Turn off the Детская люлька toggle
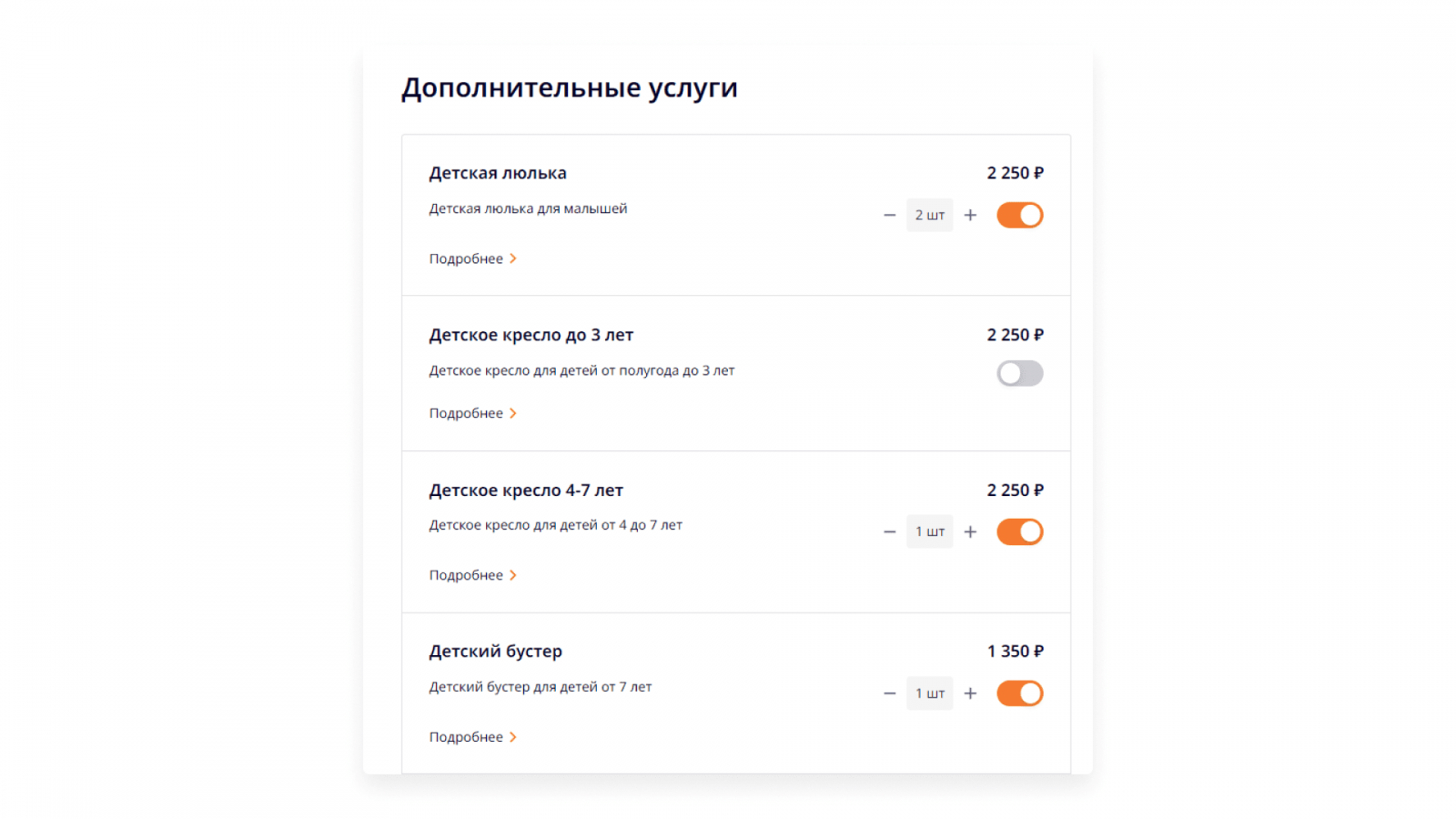1456x819 pixels. [x=1019, y=216]
